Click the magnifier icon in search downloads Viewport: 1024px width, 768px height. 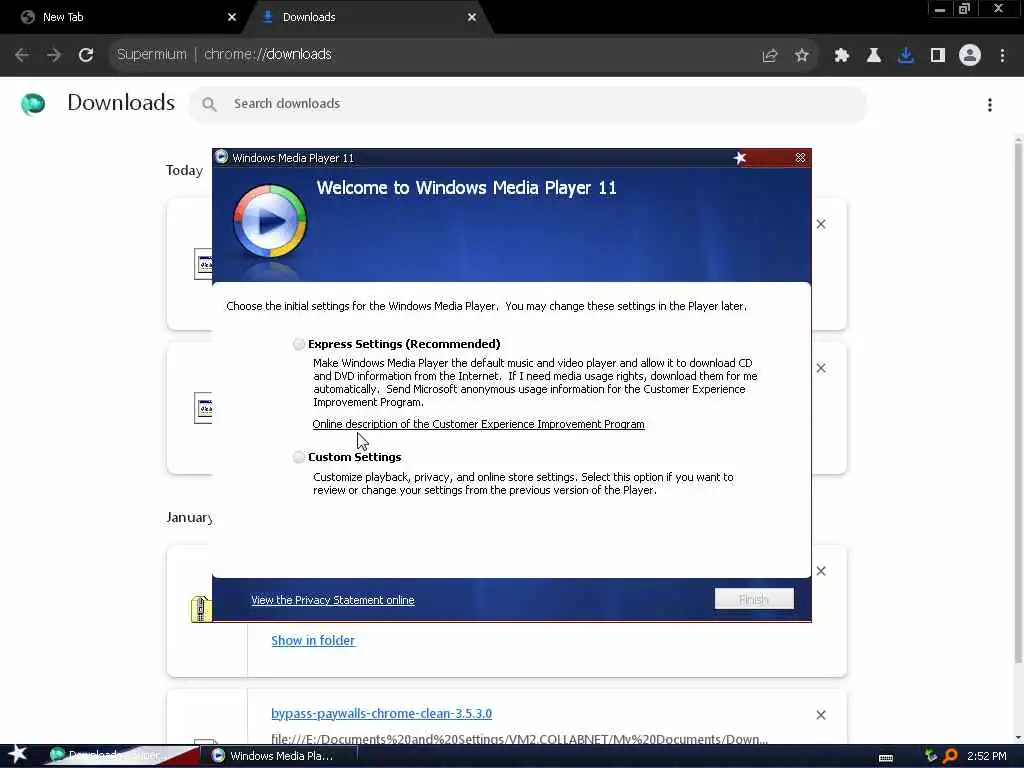[209, 104]
